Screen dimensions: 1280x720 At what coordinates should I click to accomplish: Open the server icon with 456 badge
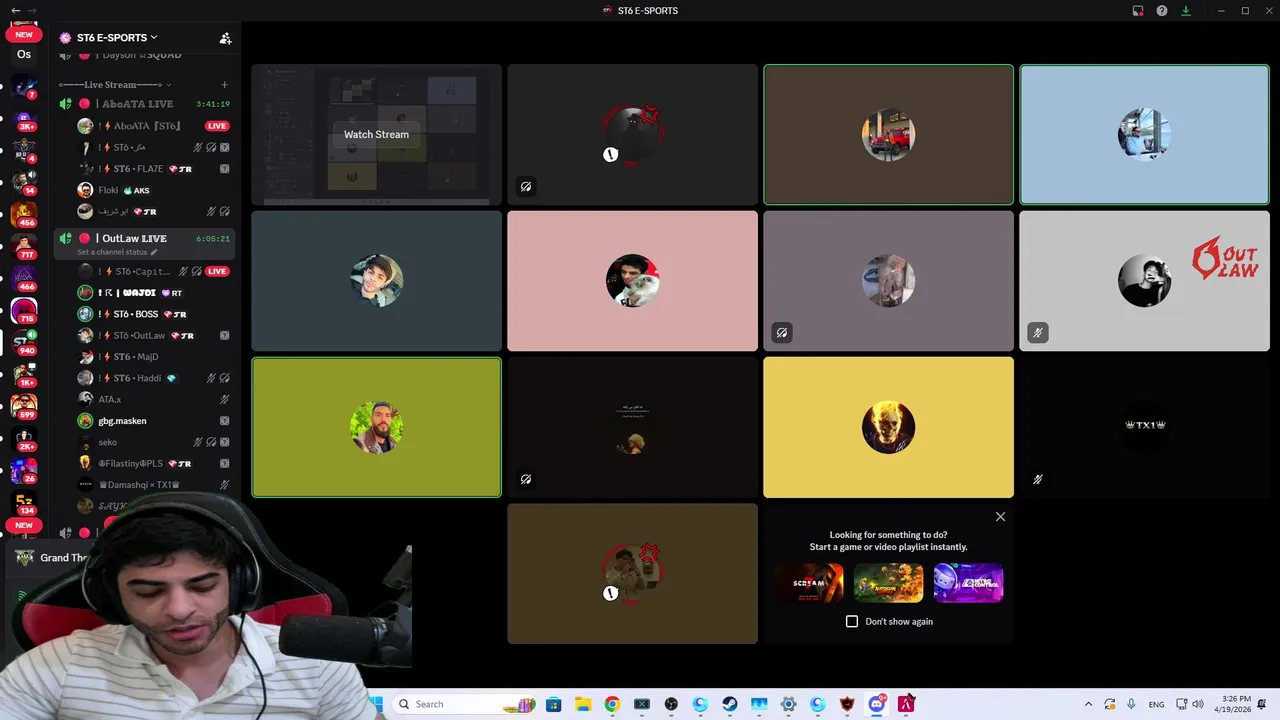pos(24,214)
